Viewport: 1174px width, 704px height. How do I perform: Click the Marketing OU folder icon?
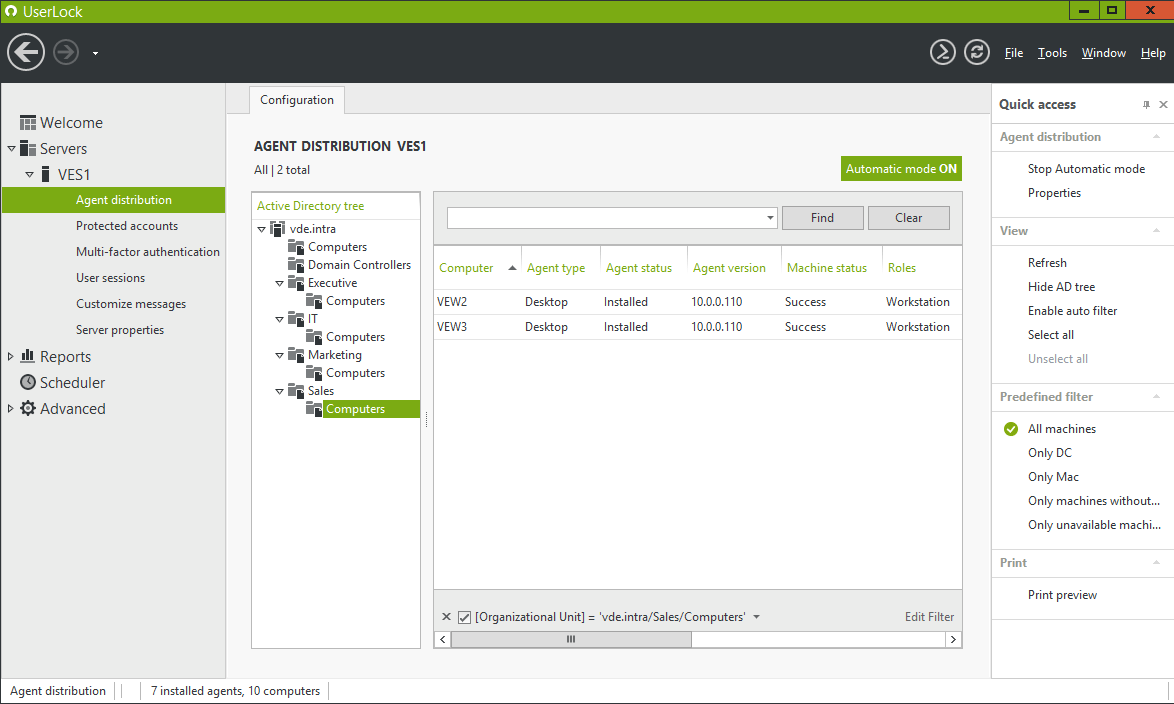click(296, 354)
